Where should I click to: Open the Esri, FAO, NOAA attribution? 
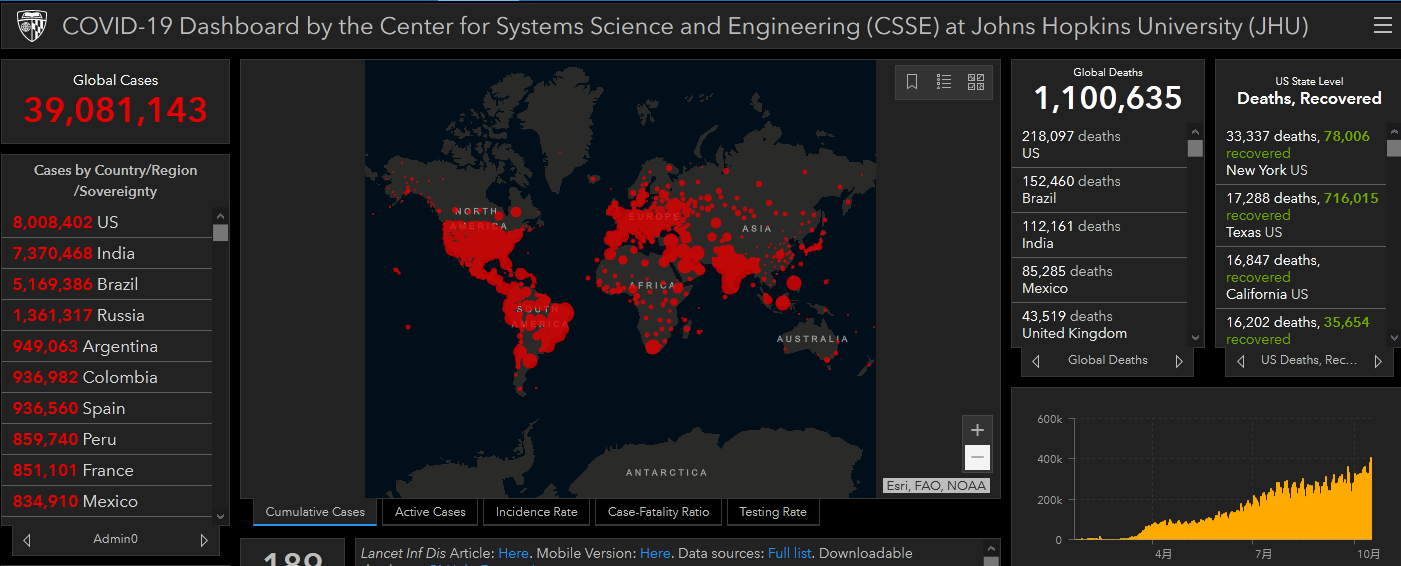pyautogui.click(x=936, y=486)
